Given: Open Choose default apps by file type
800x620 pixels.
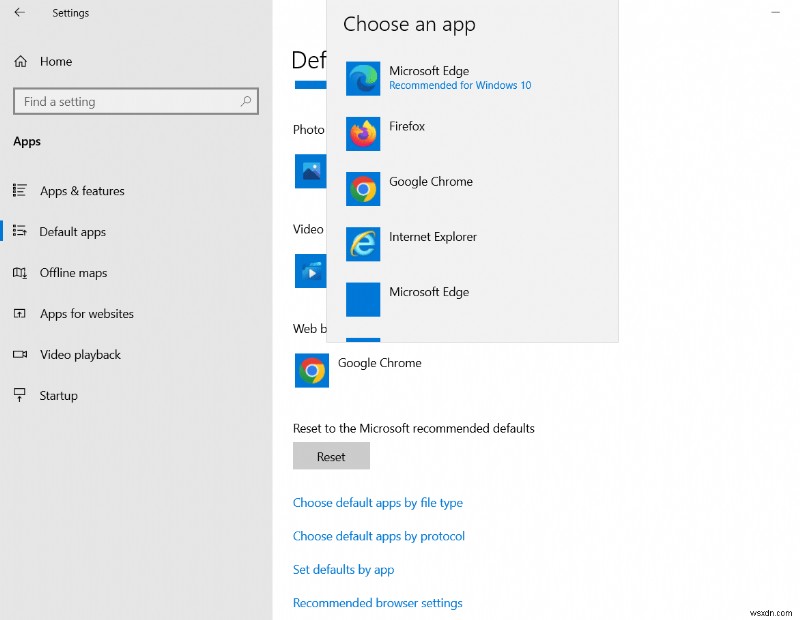Looking at the screenshot, I should pos(377,502).
